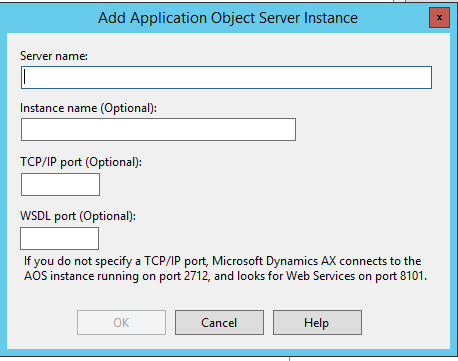Click the port 2712 info text
This screenshot has height=361, width=458.
(x=225, y=268)
